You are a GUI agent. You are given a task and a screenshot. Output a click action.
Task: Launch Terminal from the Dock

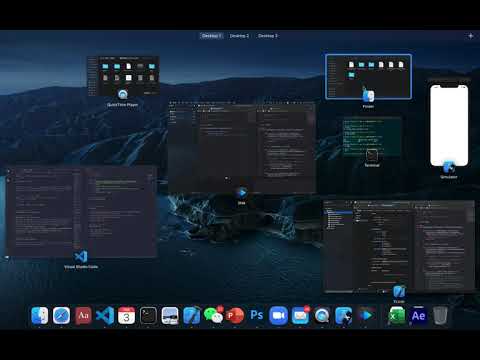[x=148, y=315]
